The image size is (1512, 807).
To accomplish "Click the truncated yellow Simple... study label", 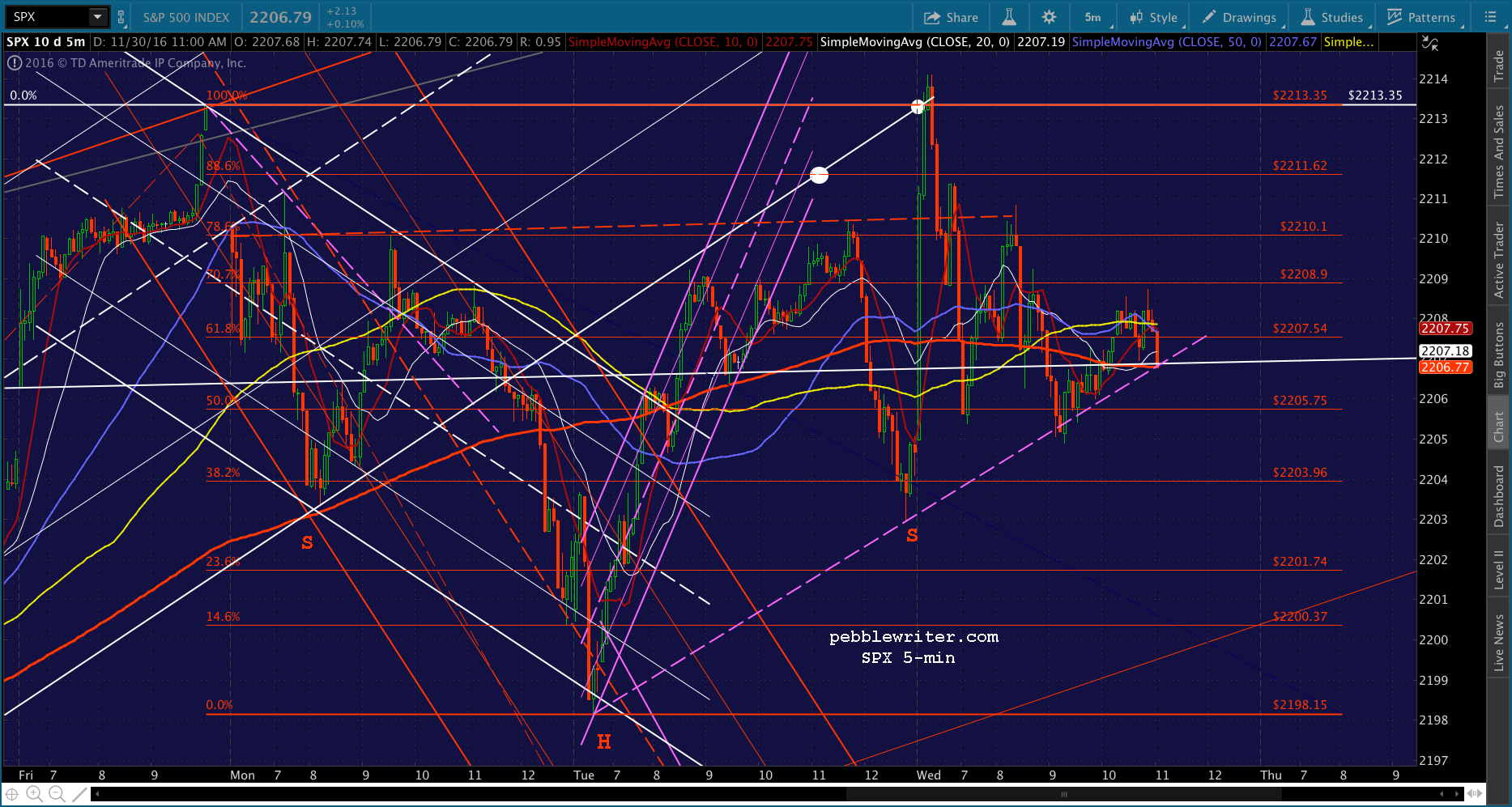I will [1348, 41].
